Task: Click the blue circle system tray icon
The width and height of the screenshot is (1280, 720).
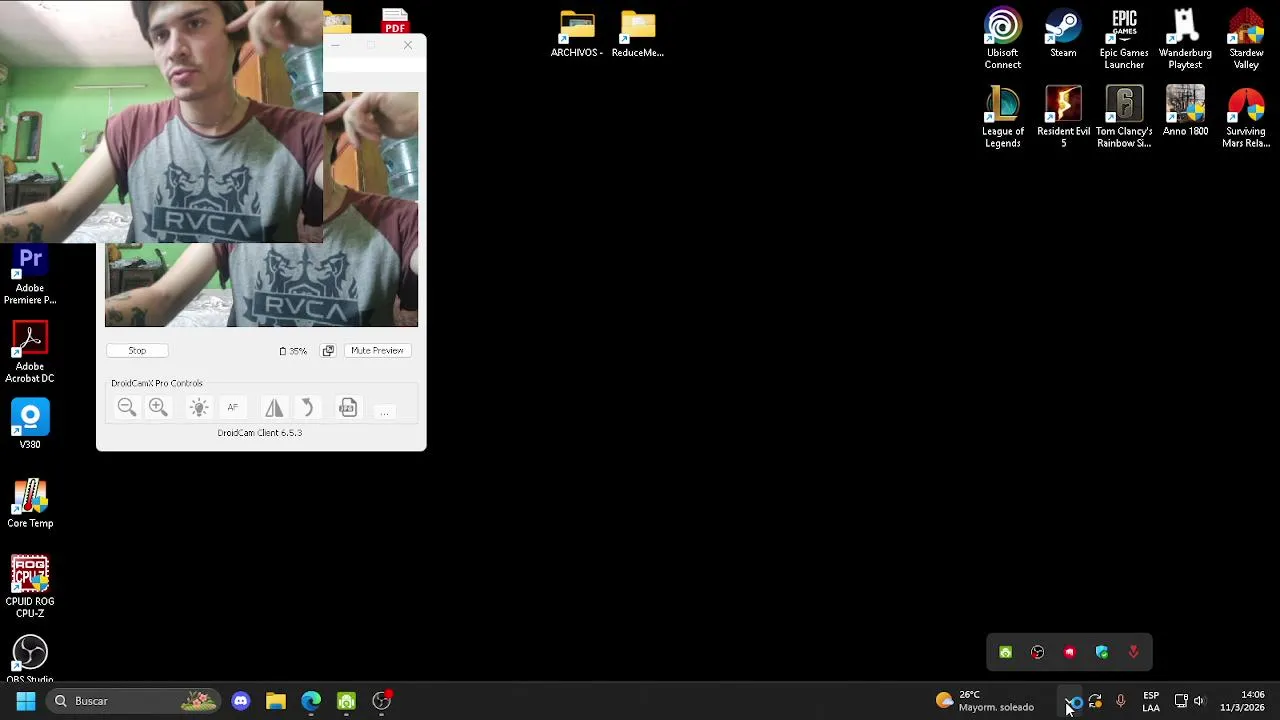Action: [1078, 702]
